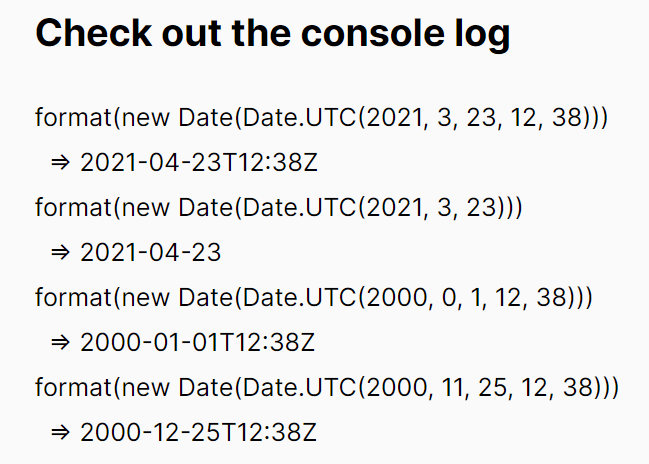This screenshot has width=649, height=464.
Task: Click the arrow before 2000-12-25T12:38Z
Action: pos(61,433)
